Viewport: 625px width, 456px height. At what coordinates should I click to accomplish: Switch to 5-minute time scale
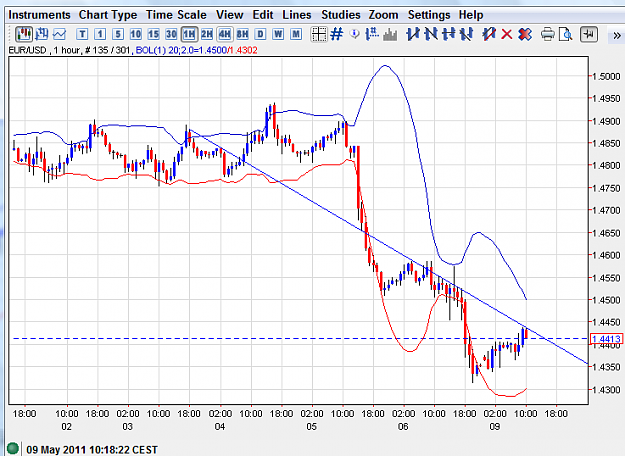[118, 34]
